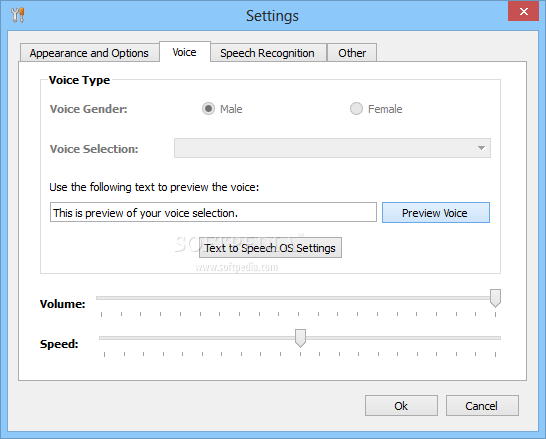
Task: Click the Speed slider handle
Action: 300,338
